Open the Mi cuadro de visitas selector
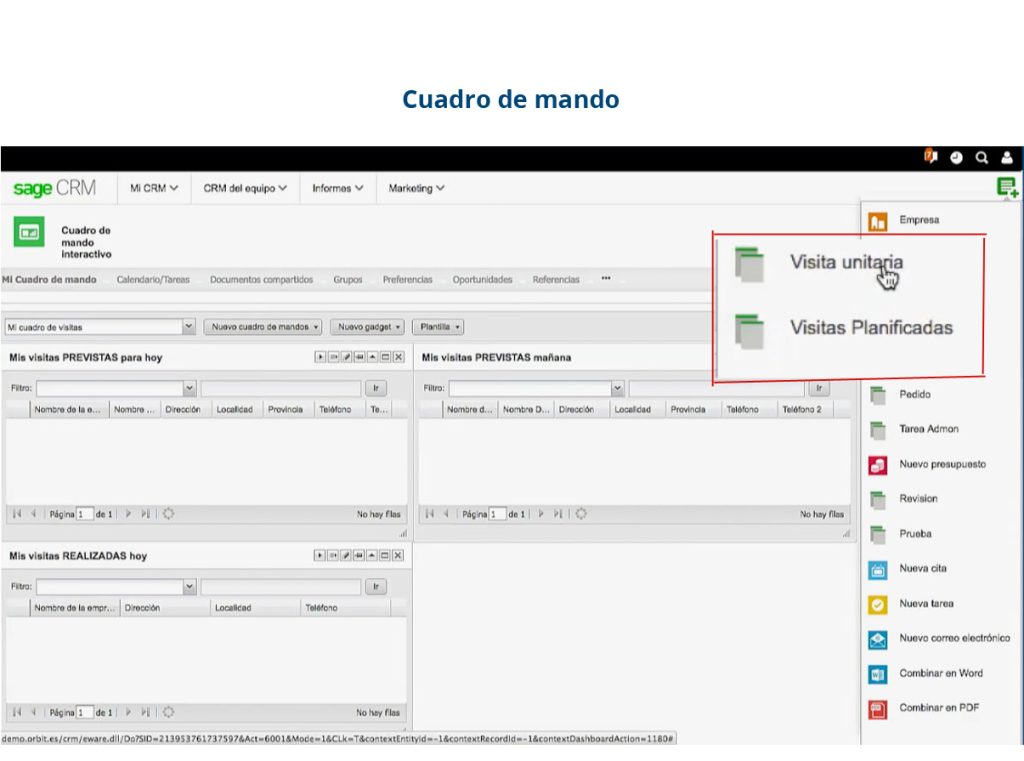1024x761 pixels. (99, 327)
